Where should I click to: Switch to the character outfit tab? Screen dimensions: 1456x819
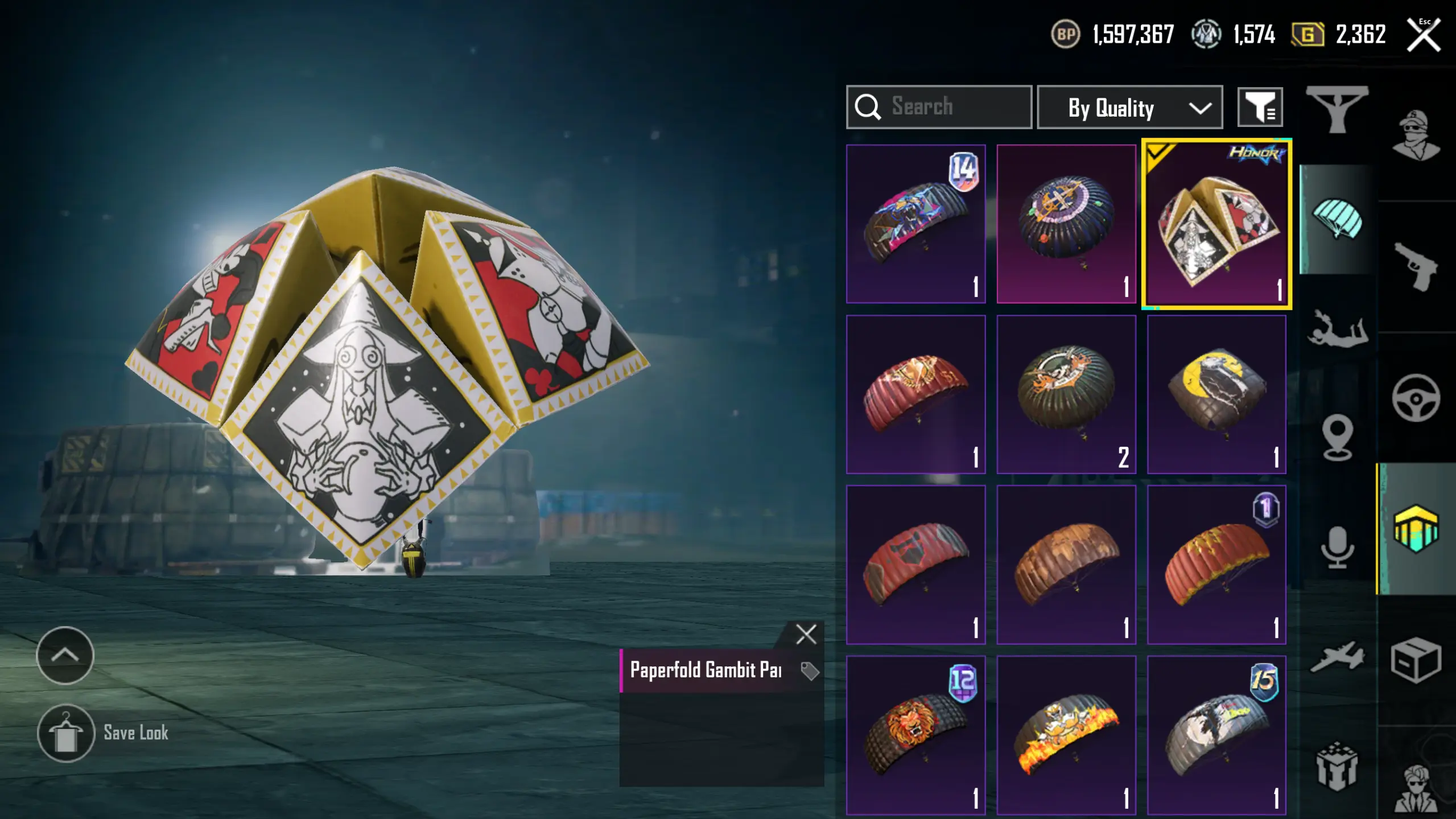1416,135
